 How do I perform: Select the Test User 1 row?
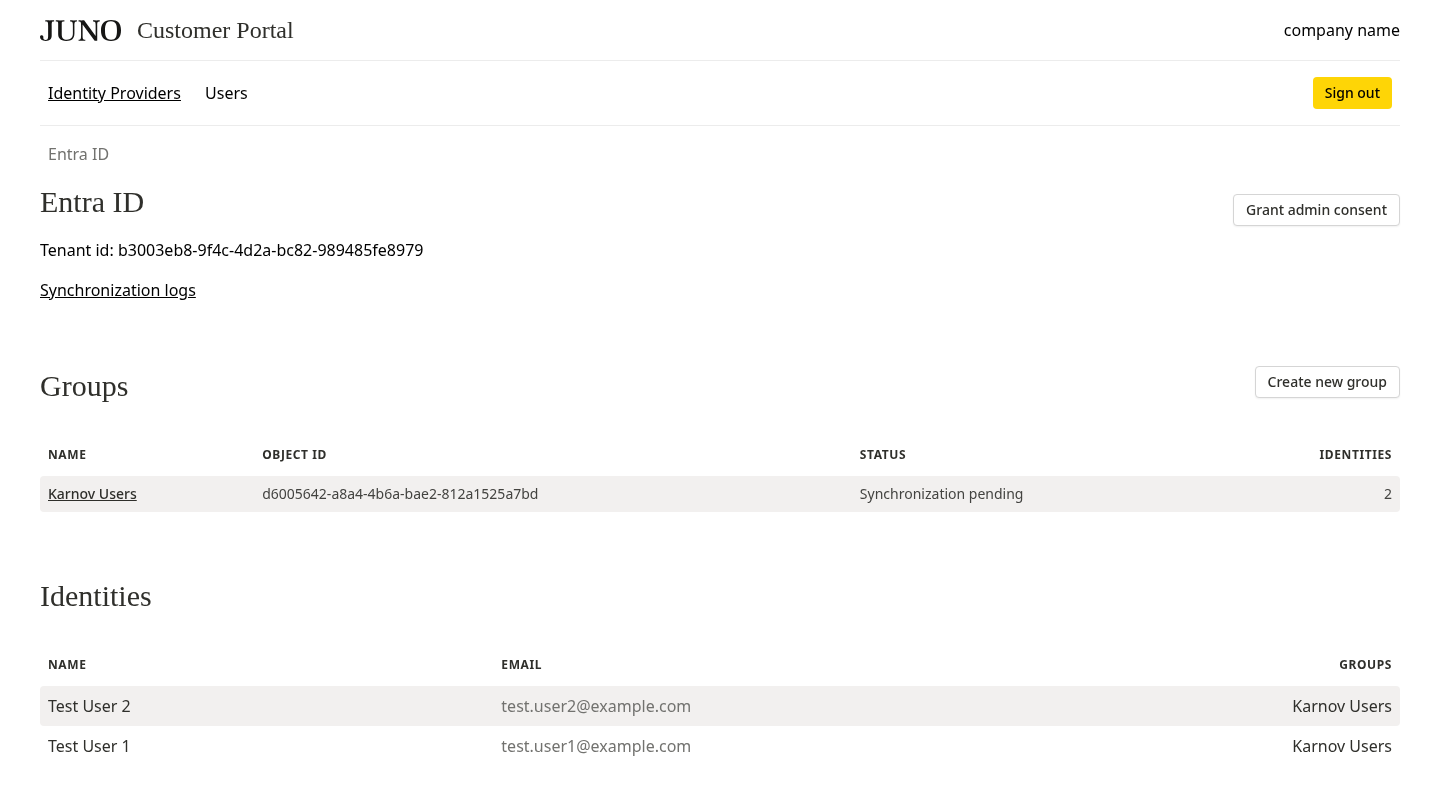[x=89, y=746]
